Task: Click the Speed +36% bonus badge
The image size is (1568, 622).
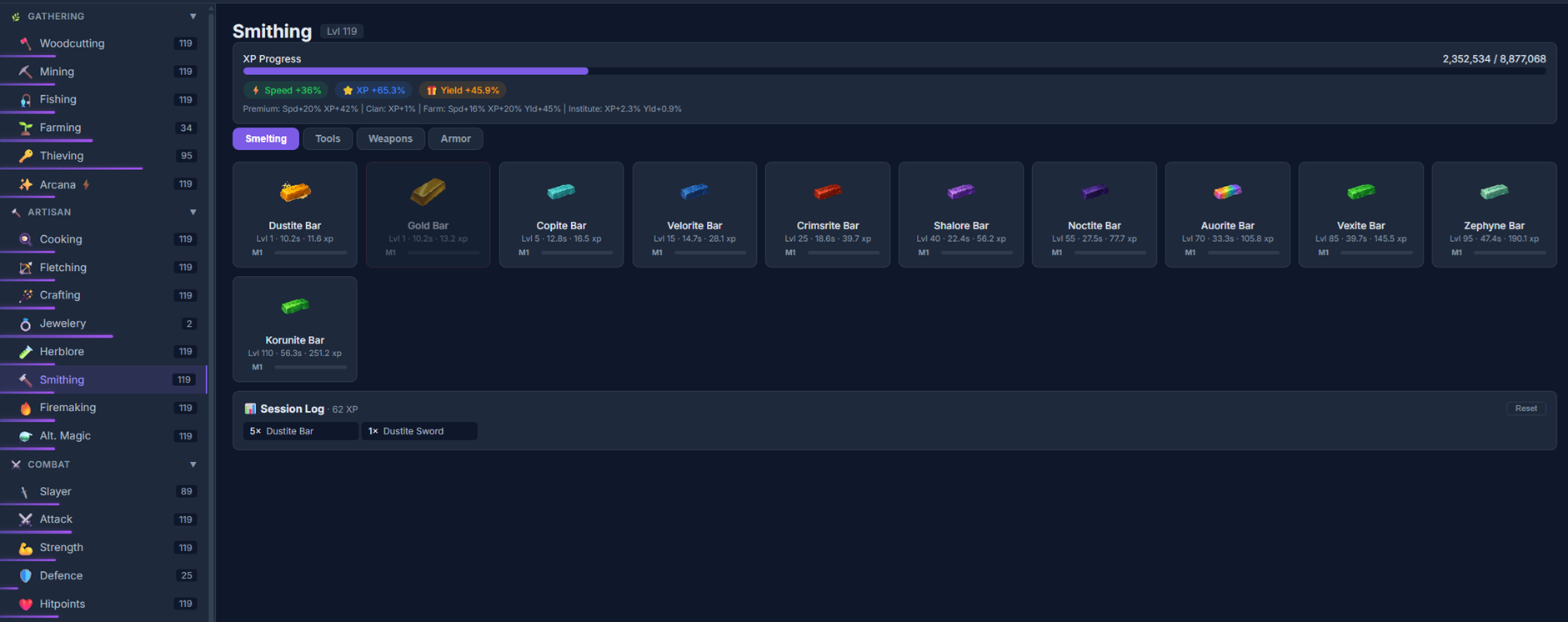Action: tap(286, 90)
